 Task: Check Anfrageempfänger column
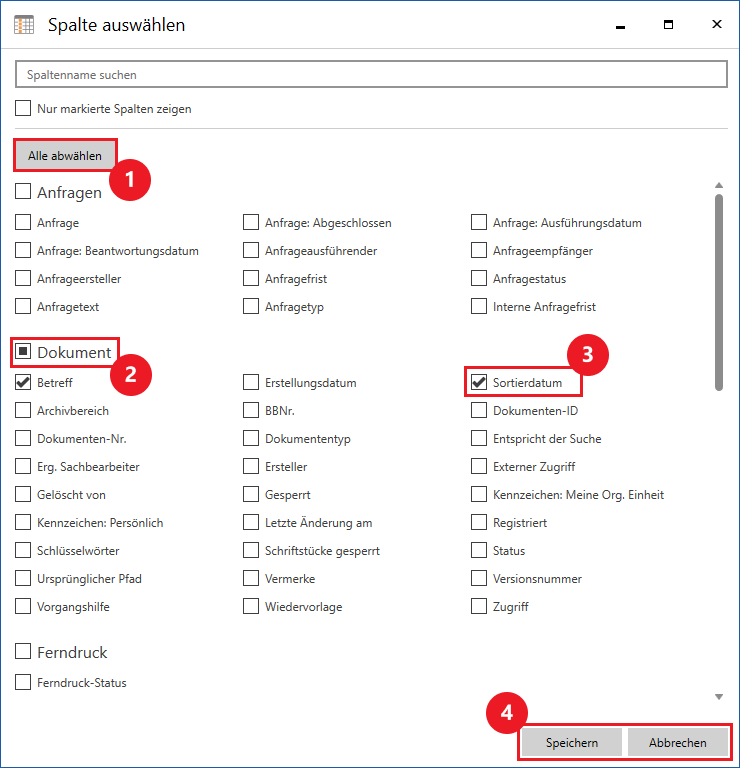tap(478, 250)
